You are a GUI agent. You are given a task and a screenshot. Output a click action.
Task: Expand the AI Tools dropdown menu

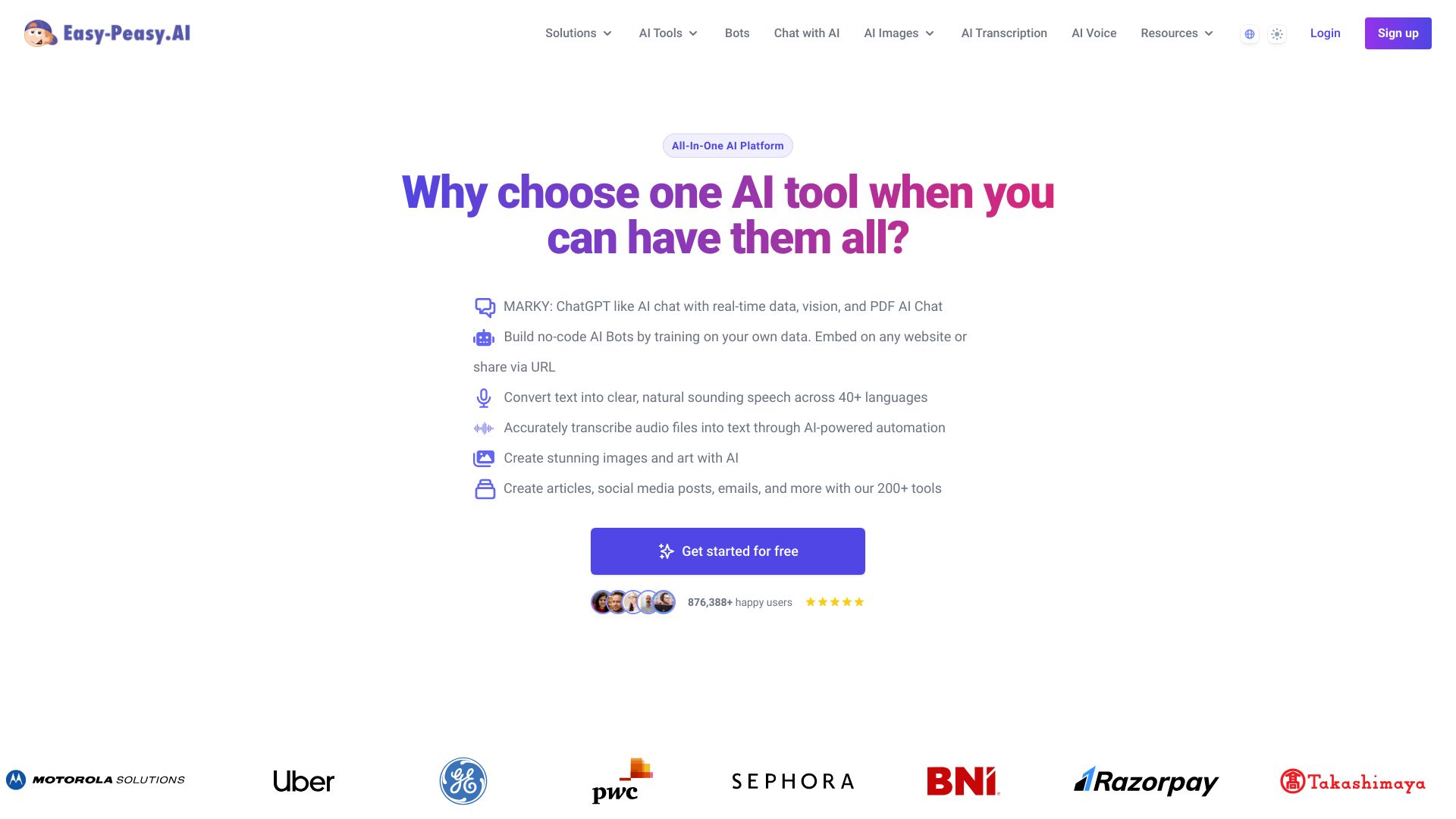click(669, 33)
